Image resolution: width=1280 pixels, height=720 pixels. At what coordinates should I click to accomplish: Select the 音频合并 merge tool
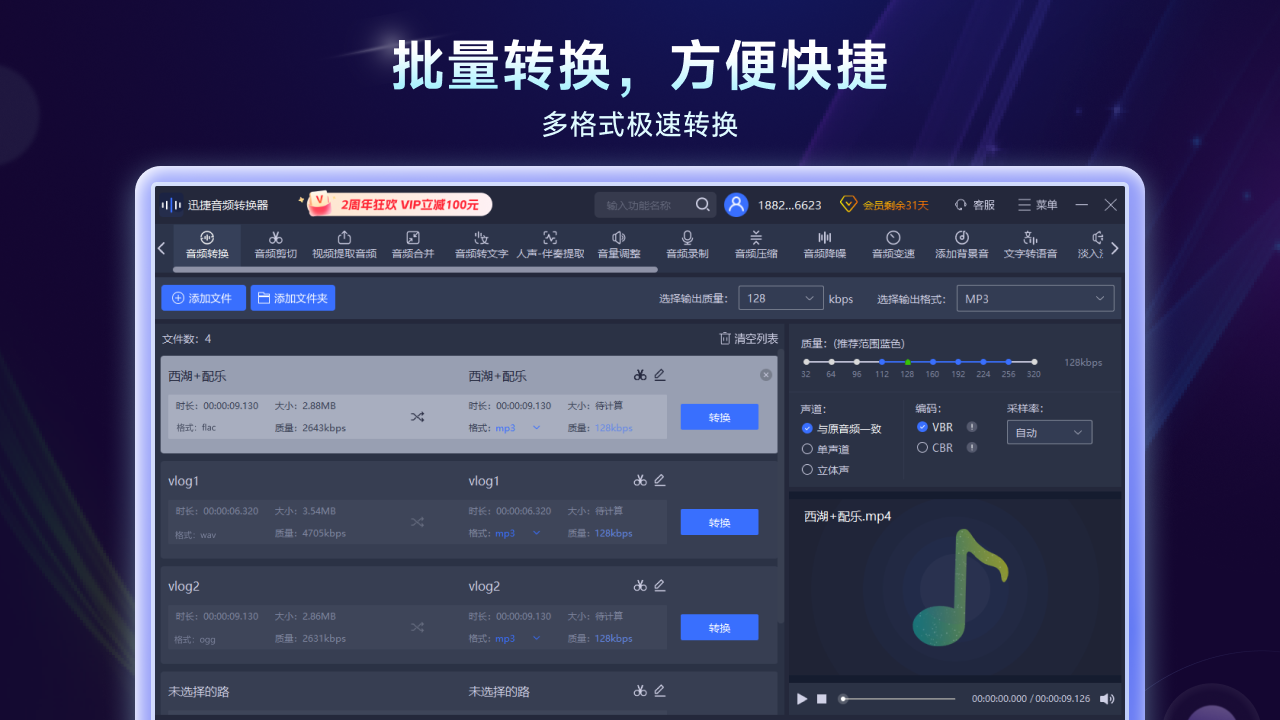pyautogui.click(x=412, y=245)
